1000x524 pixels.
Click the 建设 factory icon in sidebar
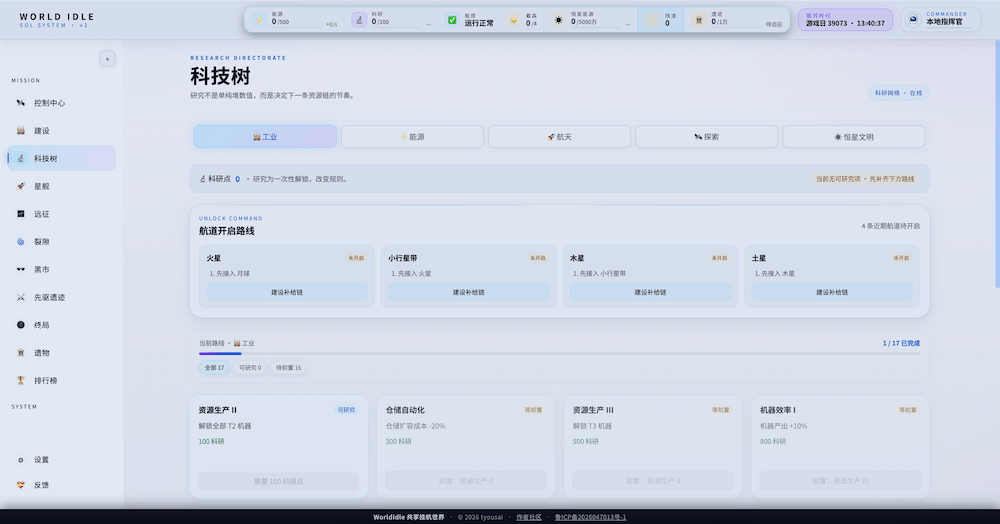point(20,131)
